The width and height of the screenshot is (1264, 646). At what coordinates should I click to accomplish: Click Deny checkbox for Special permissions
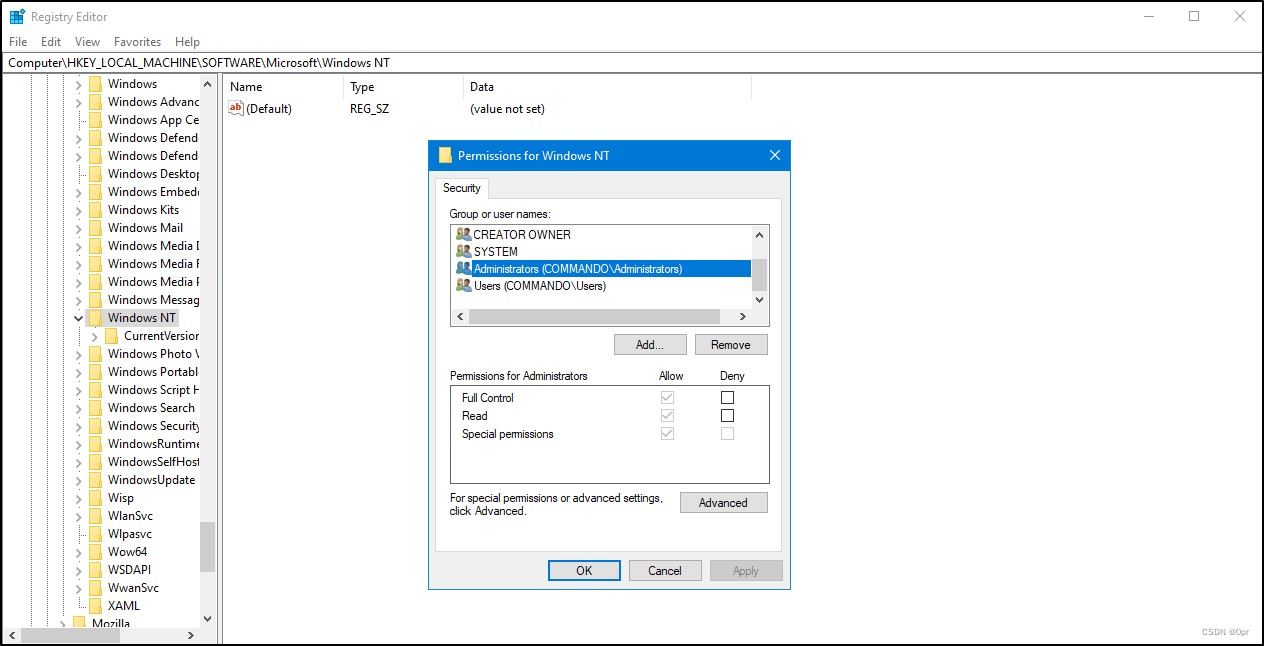[727, 434]
